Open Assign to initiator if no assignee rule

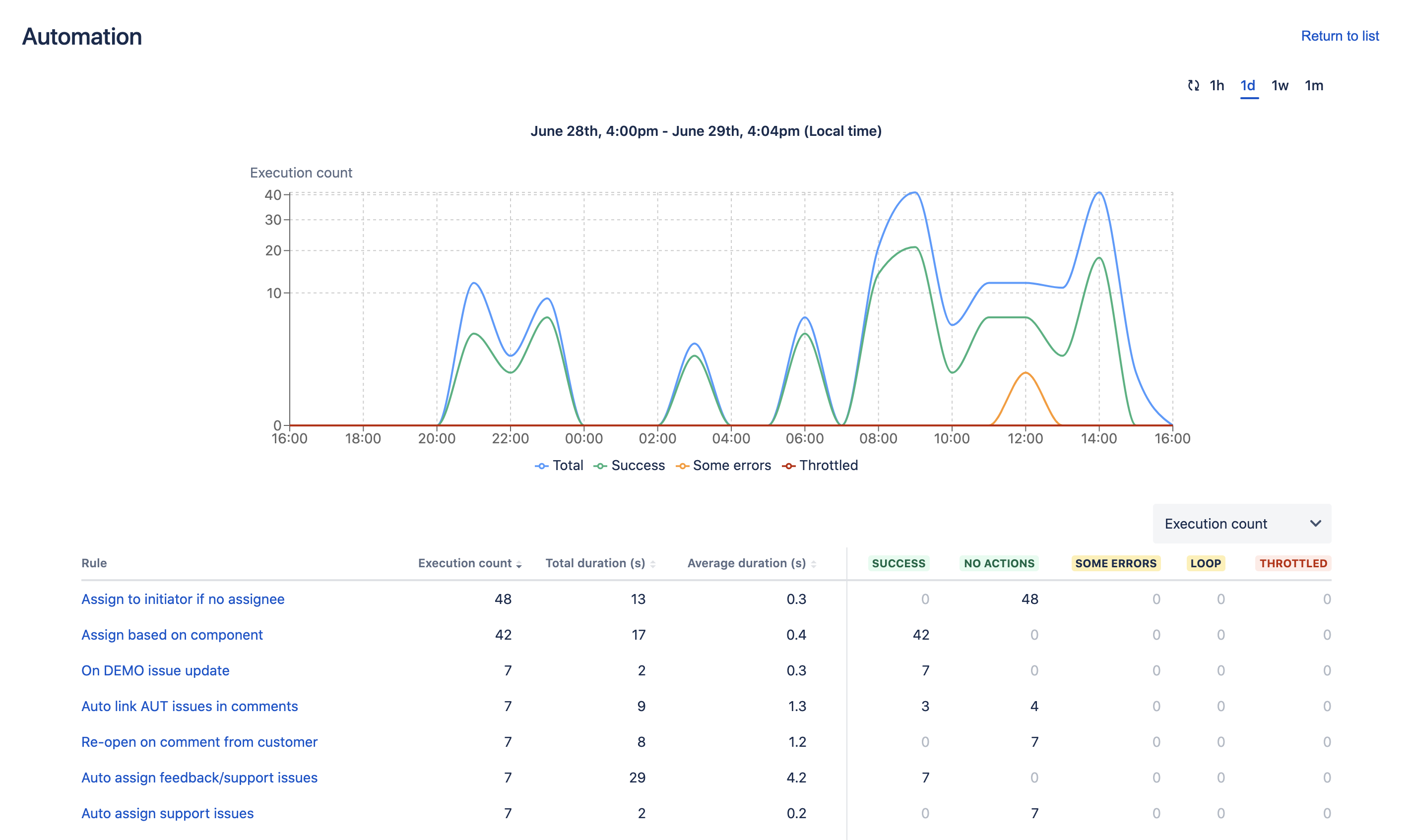coord(182,599)
